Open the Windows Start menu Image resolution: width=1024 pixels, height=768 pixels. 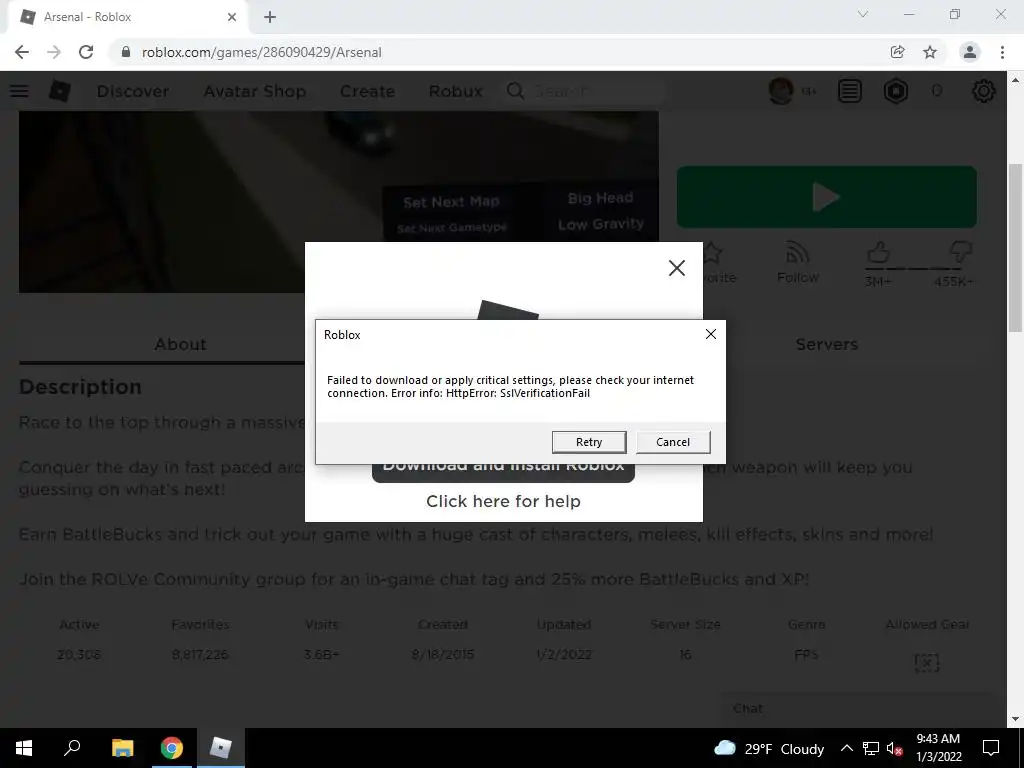coord(24,748)
